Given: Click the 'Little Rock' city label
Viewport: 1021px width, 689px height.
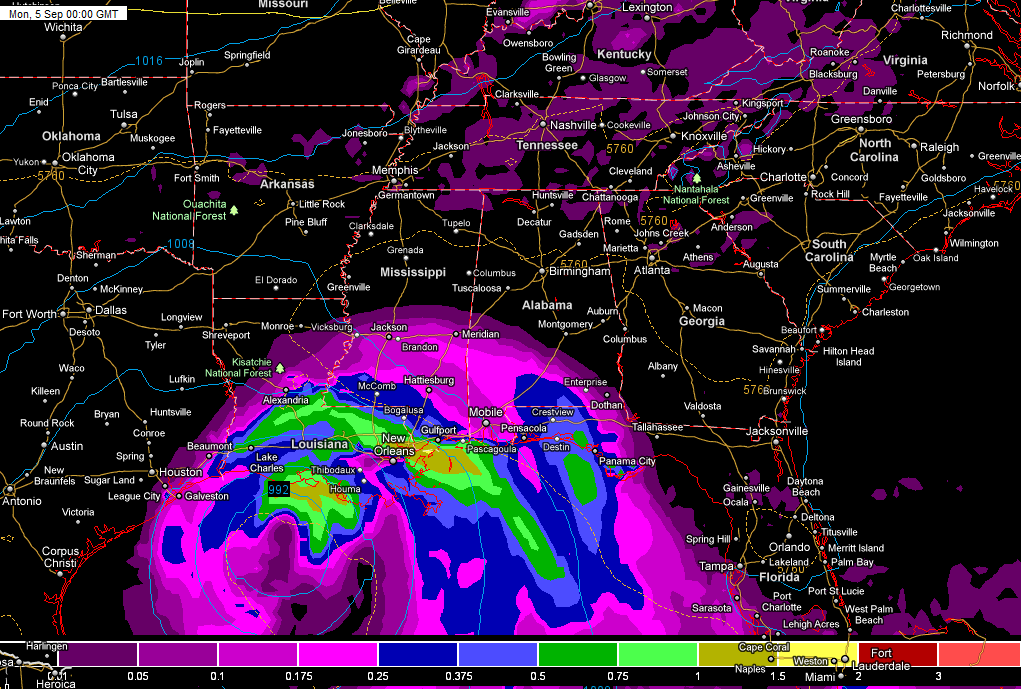Looking at the screenshot, I should [322, 204].
